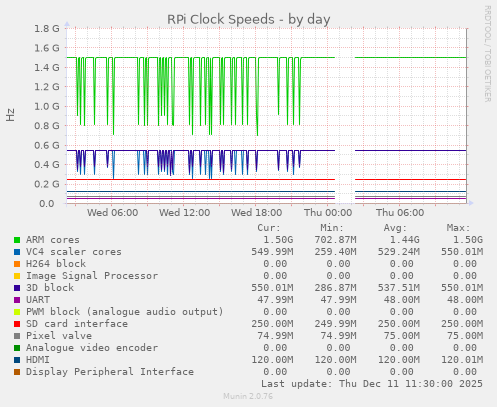The height and width of the screenshot is (407, 497).
Task: Click VC4 scaler cores current value 549.99M
Action: tap(272, 252)
